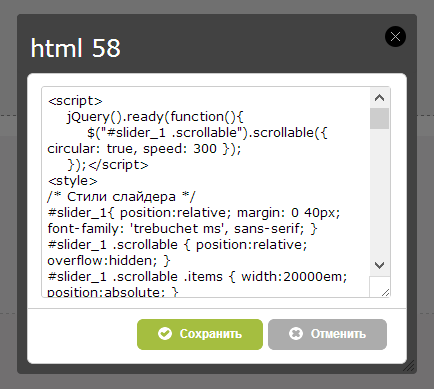Click the code scrollbar up arrow
The height and width of the screenshot is (389, 434).
[x=379, y=98]
